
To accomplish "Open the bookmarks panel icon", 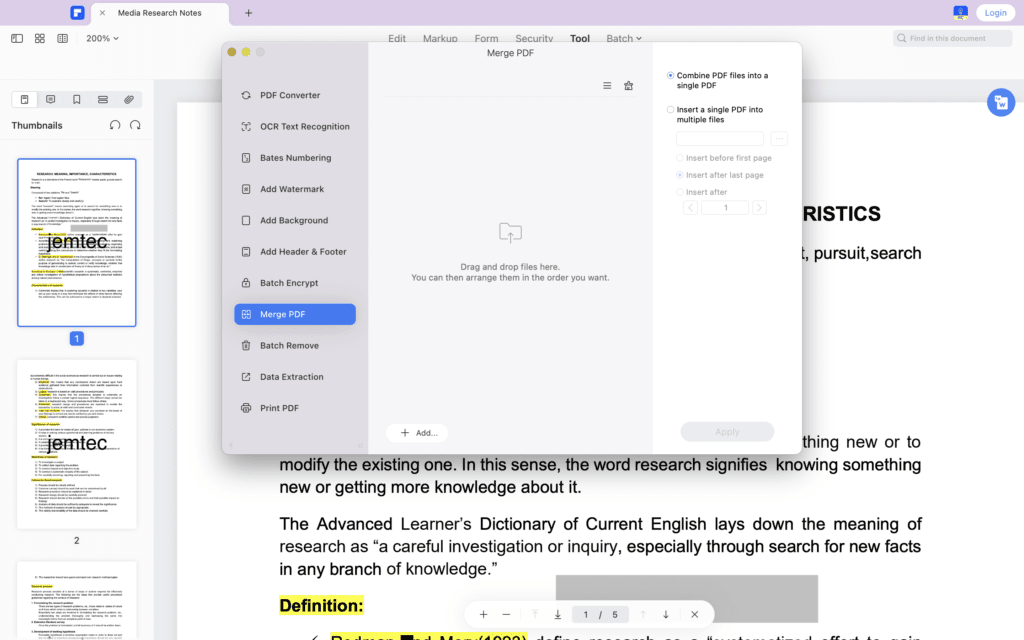I will coord(76,99).
